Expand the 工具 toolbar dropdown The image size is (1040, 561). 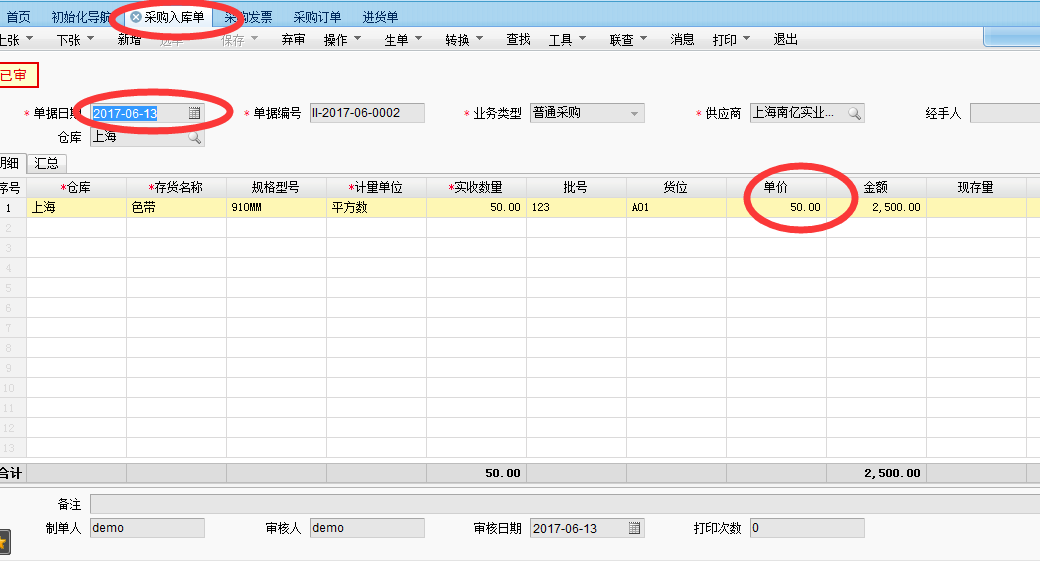(x=567, y=40)
